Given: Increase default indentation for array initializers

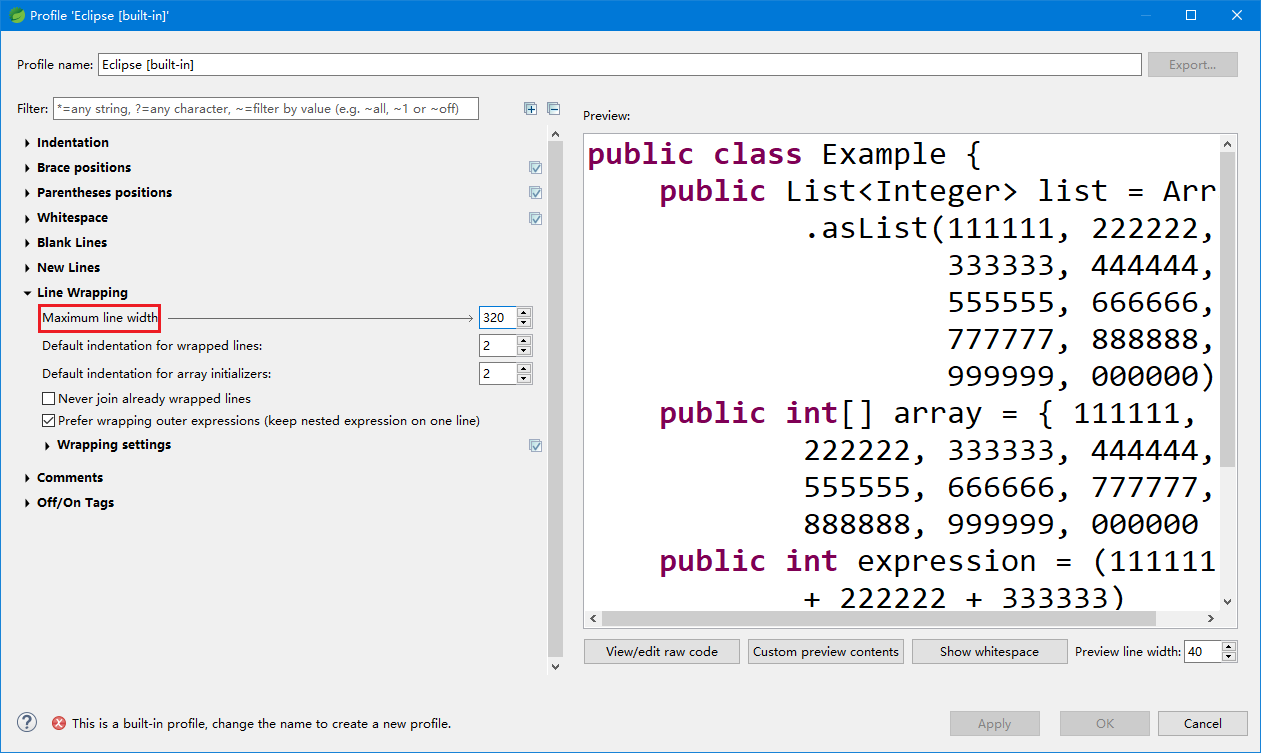Looking at the screenshot, I should (524, 369).
